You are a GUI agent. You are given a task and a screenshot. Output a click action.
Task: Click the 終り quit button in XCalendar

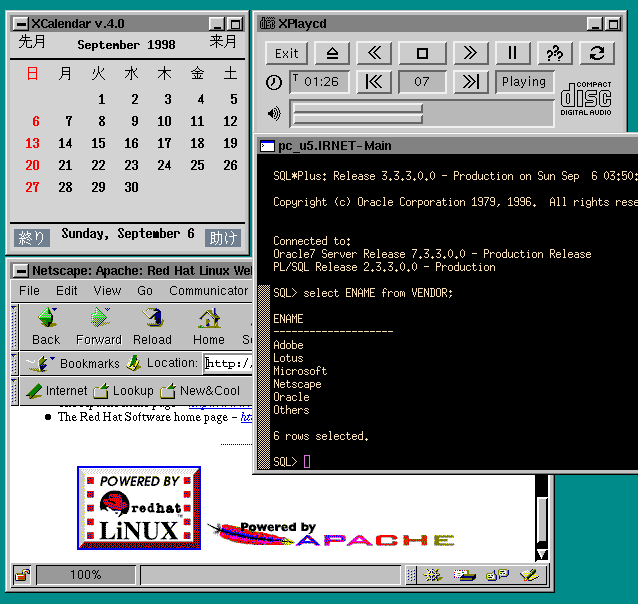click(x=32, y=238)
